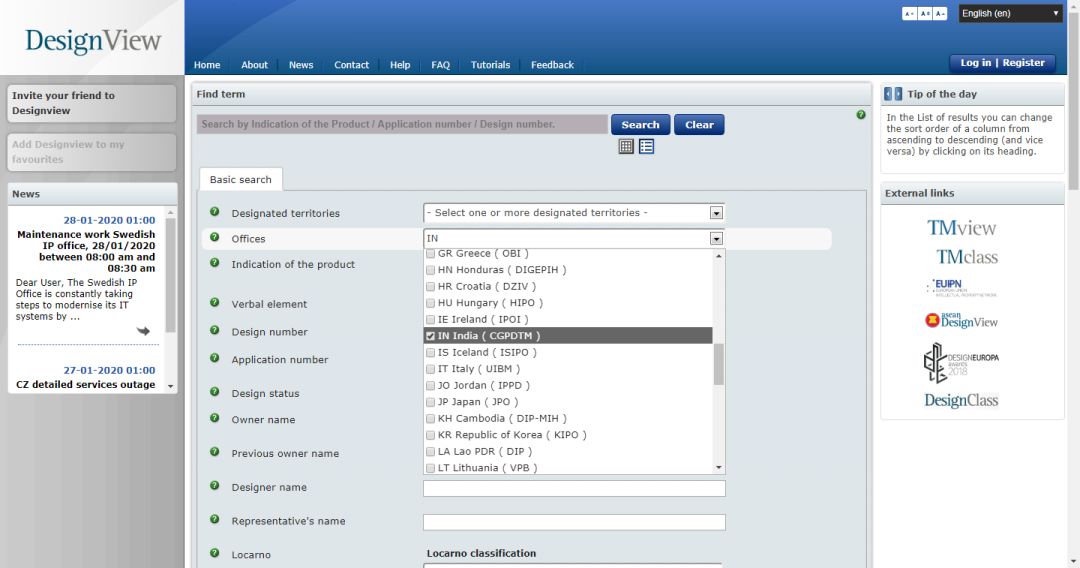Click the DesignView logo

pos(93,41)
